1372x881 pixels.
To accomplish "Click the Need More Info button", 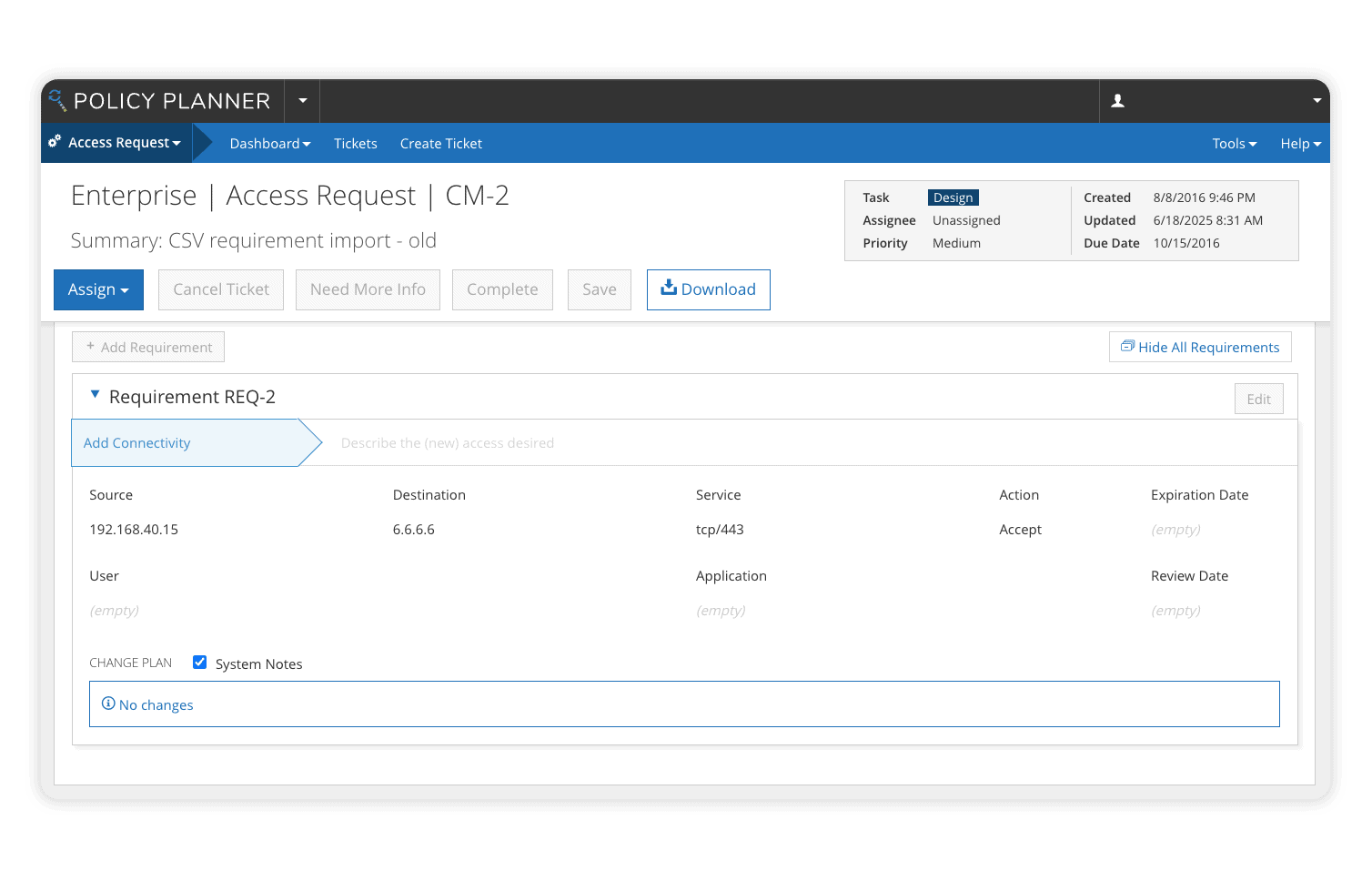I will tap(368, 289).
